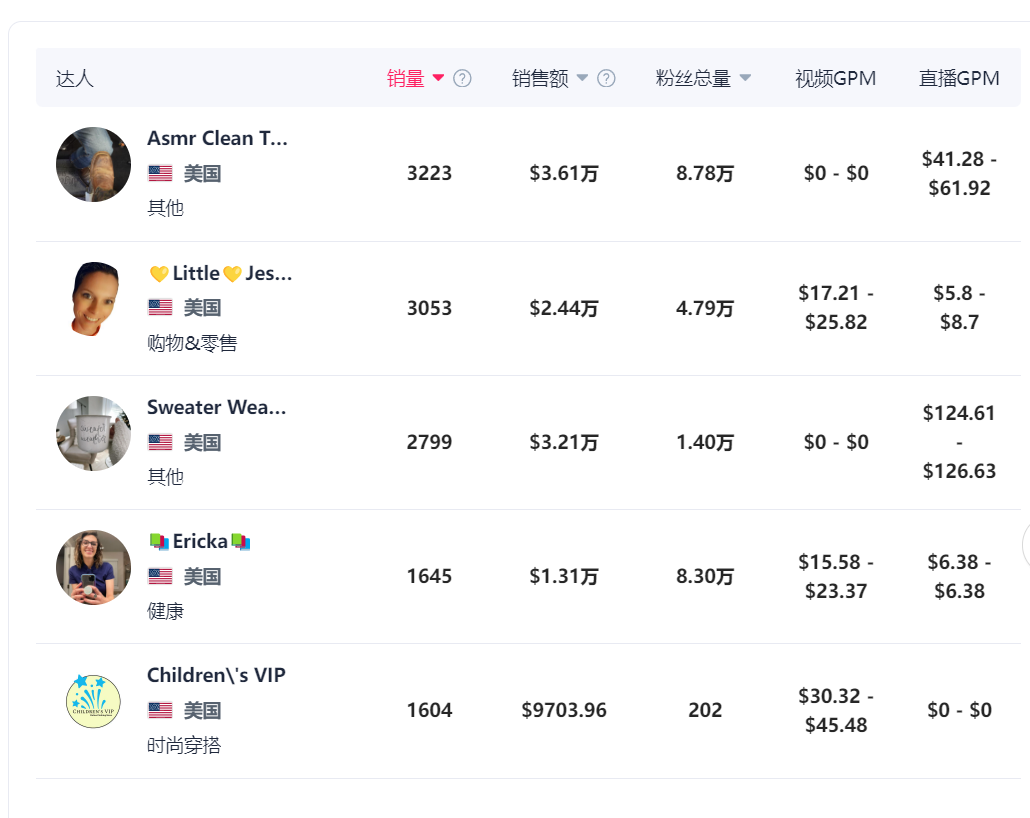Click the 直播GPM column header
Viewport: 1030px width, 818px height.
959,78
